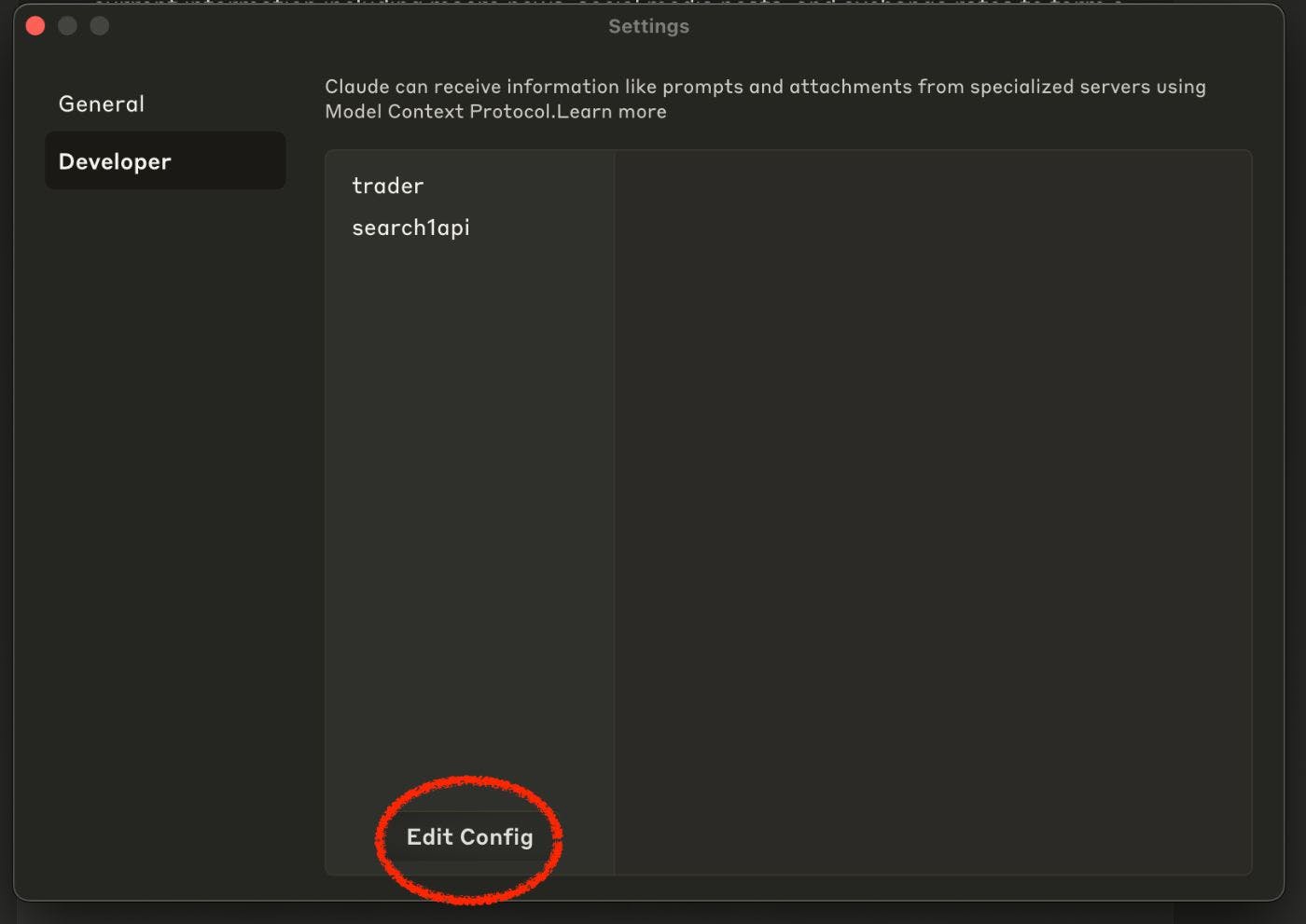Select the search1api server entry

click(x=410, y=228)
